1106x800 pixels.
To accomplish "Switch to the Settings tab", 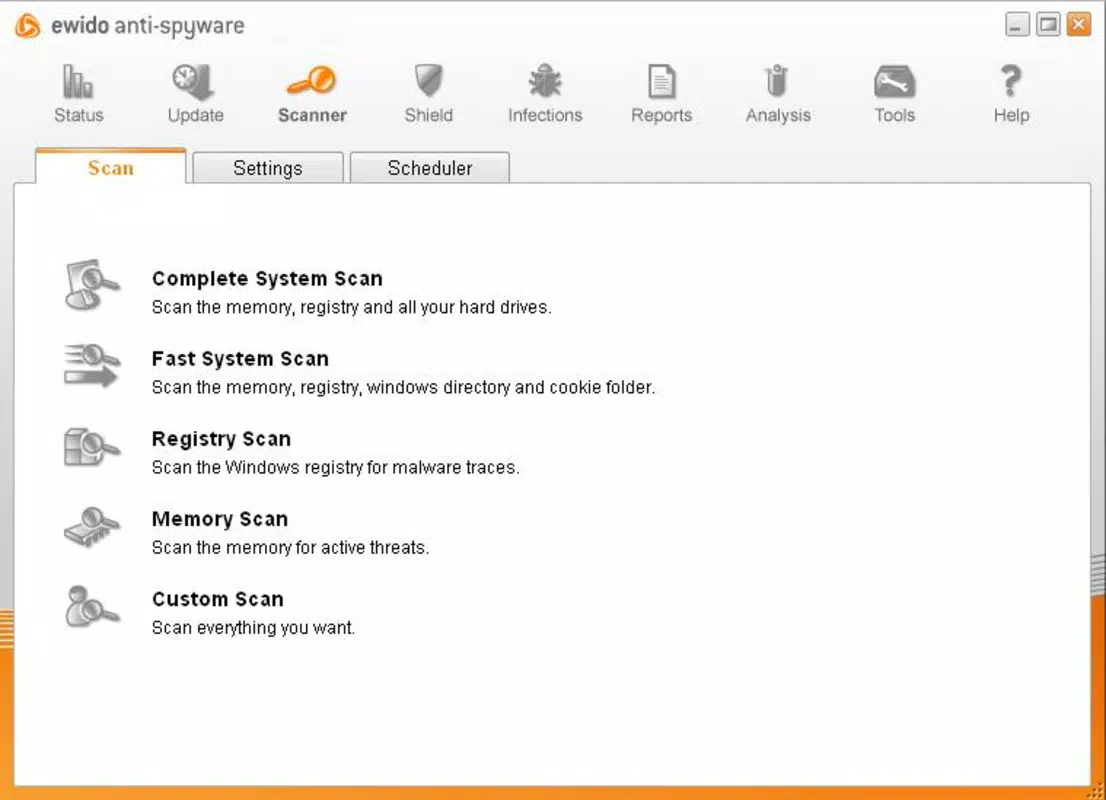I will [267, 168].
